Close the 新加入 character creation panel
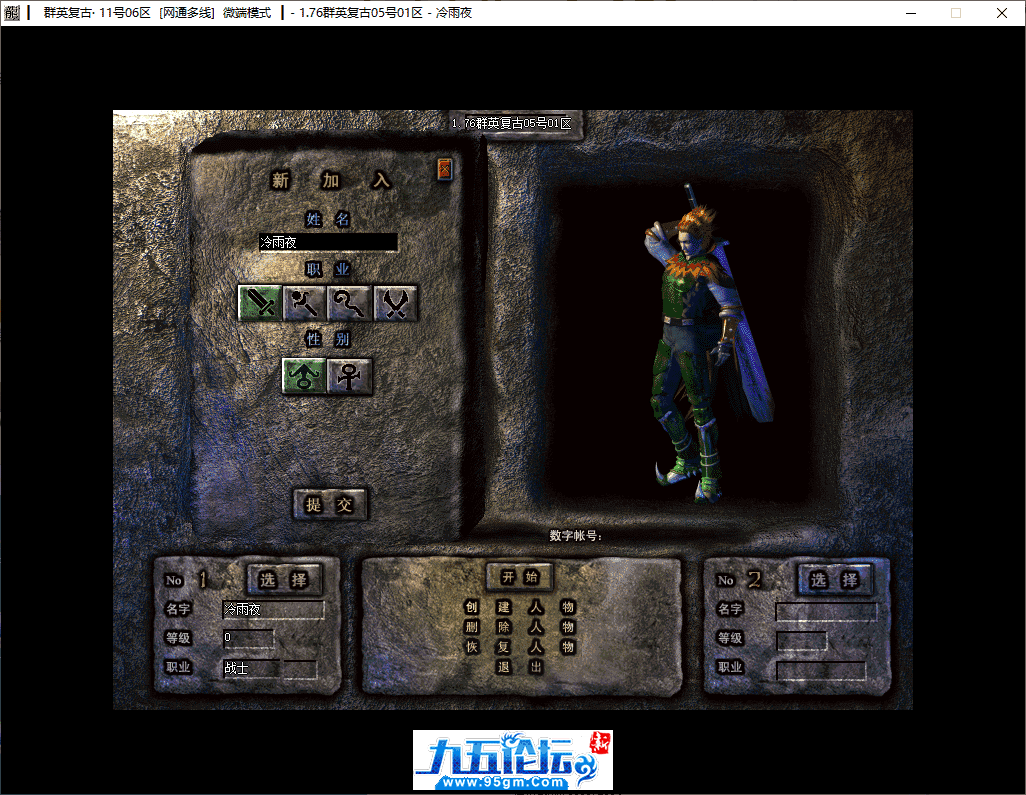1026x795 pixels. (x=445, y=169)
